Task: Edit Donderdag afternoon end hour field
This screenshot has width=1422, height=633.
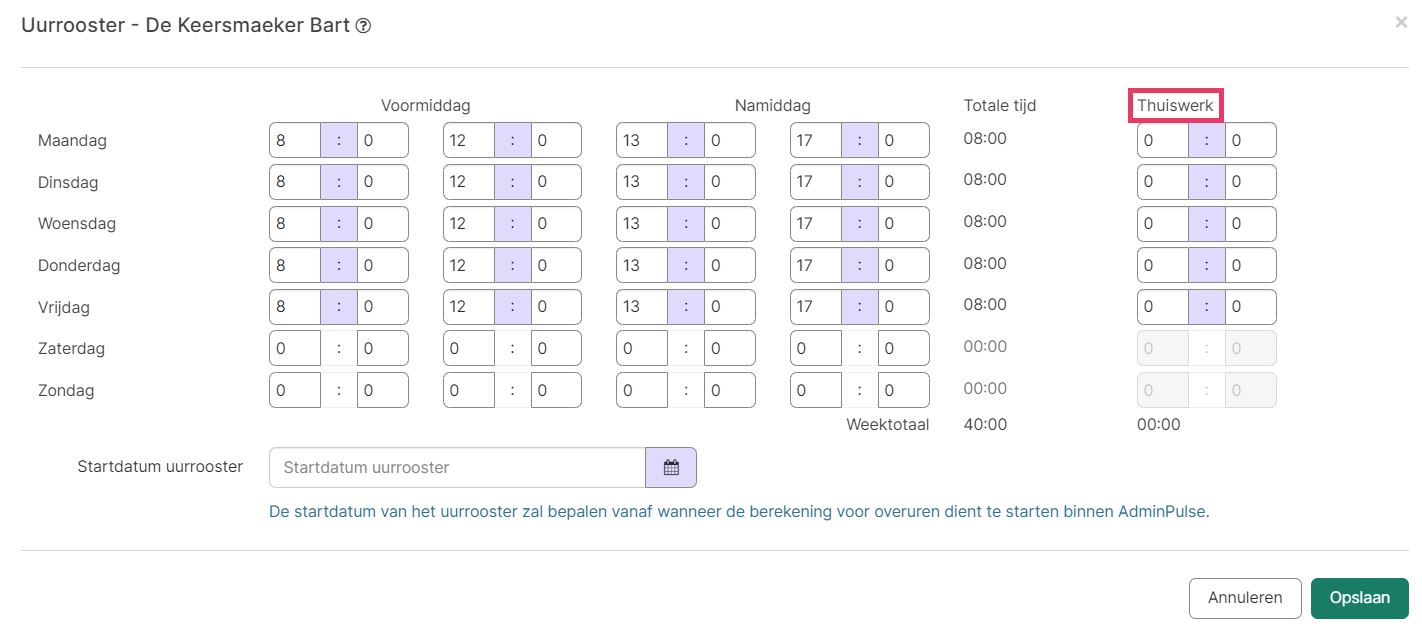Action: 816,265
